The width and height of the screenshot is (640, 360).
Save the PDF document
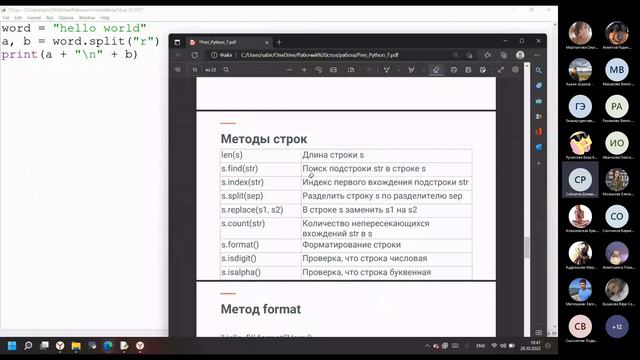point(468,70)
